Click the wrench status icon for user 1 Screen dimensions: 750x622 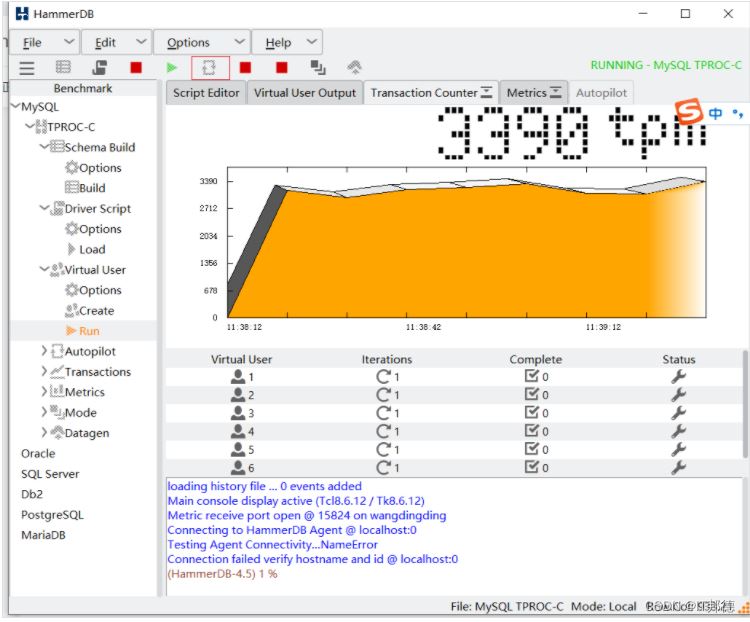pos(678,377)
